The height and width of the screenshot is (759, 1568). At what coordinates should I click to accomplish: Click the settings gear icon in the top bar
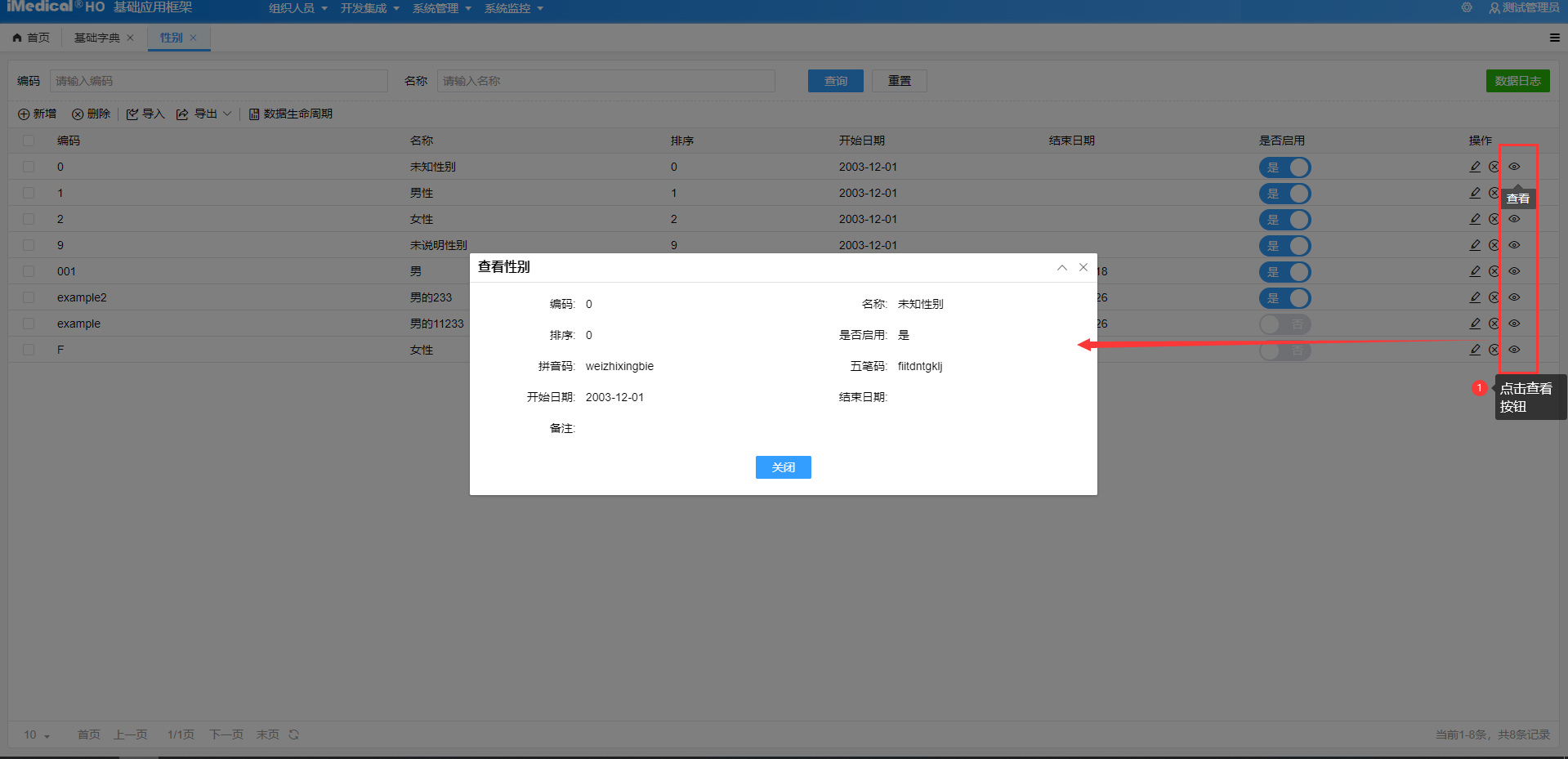(x=1467, y=7)
